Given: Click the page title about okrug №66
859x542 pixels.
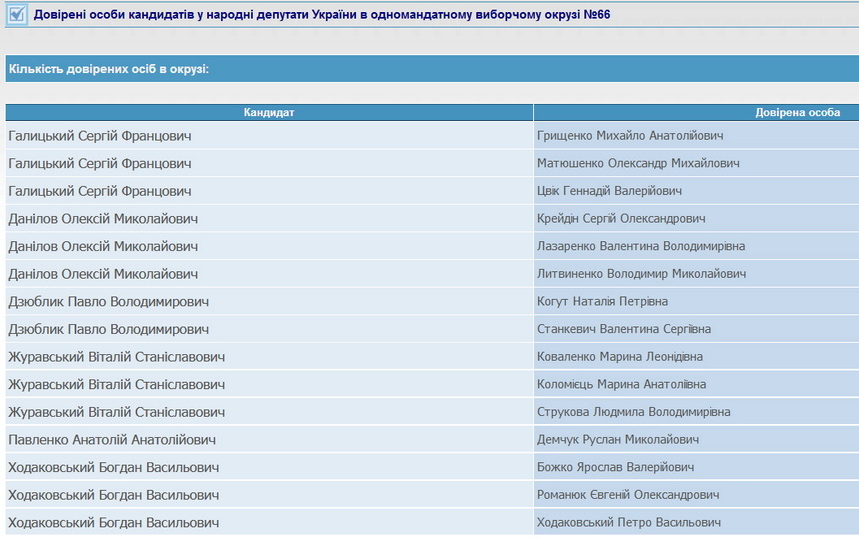Looking at the screenshot, I should [322, 15].
